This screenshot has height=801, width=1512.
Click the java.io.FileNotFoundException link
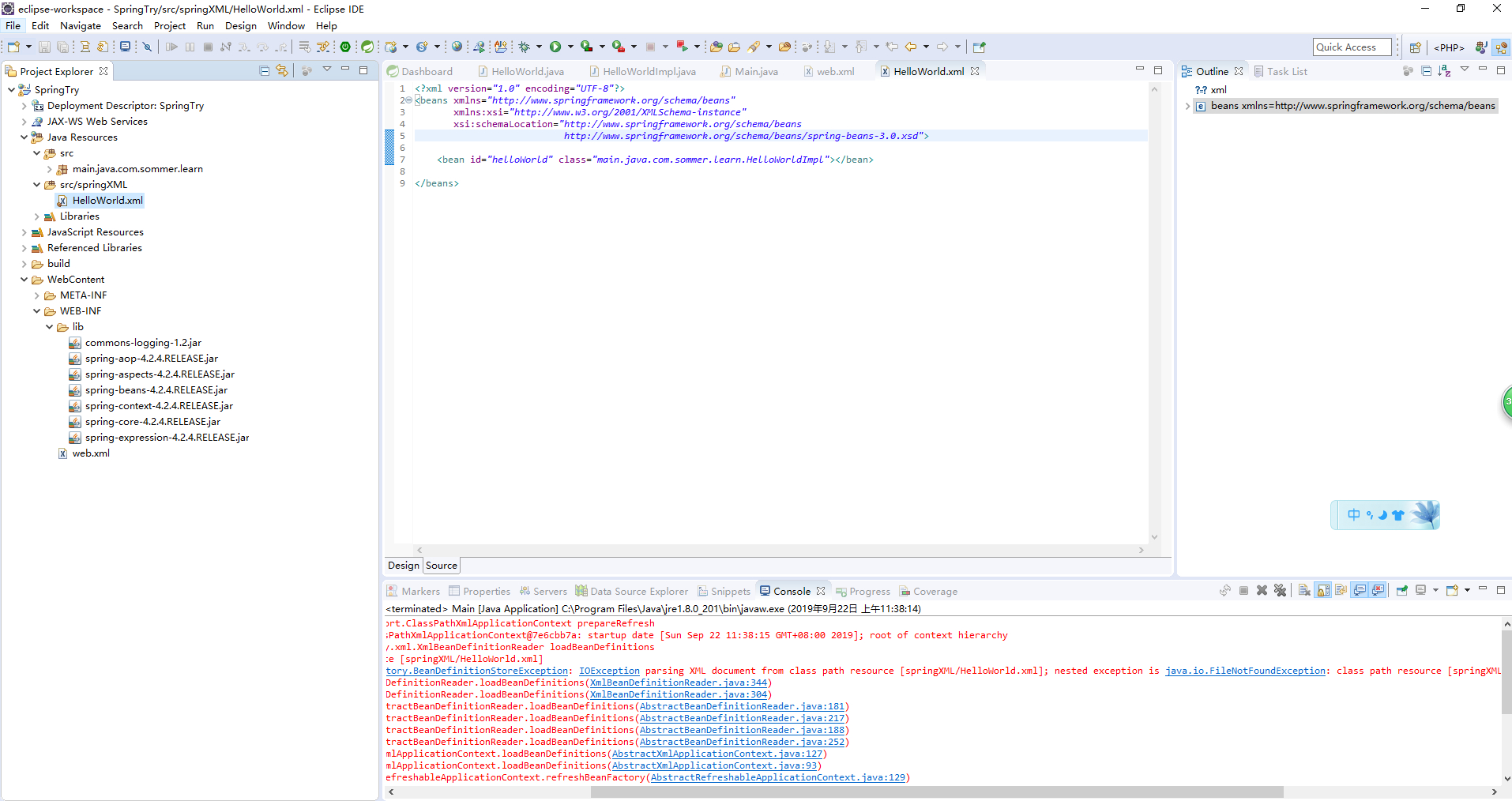coord(1245,671)
